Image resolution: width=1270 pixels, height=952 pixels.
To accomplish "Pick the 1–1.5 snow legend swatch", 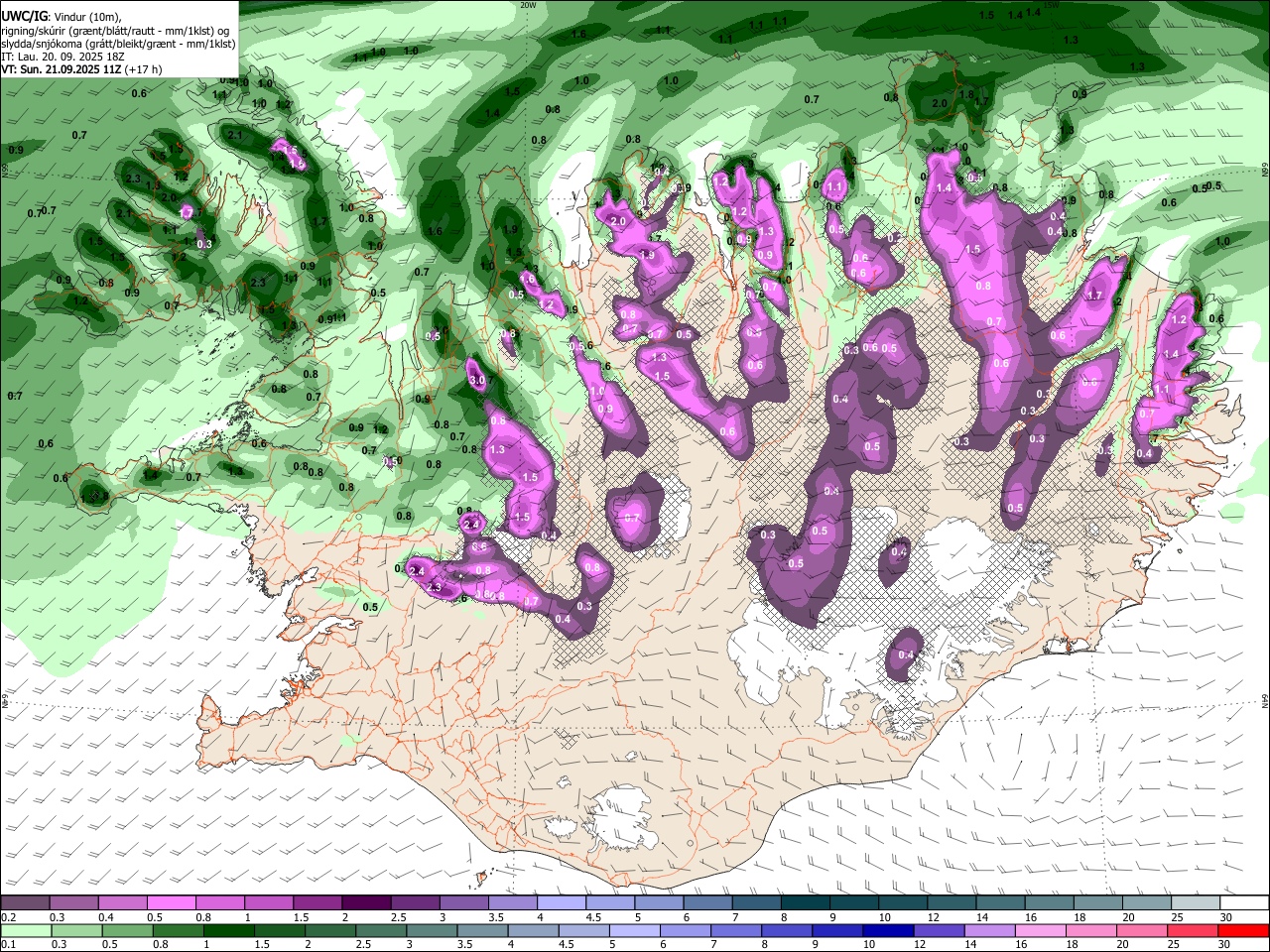I will [269, 903].
